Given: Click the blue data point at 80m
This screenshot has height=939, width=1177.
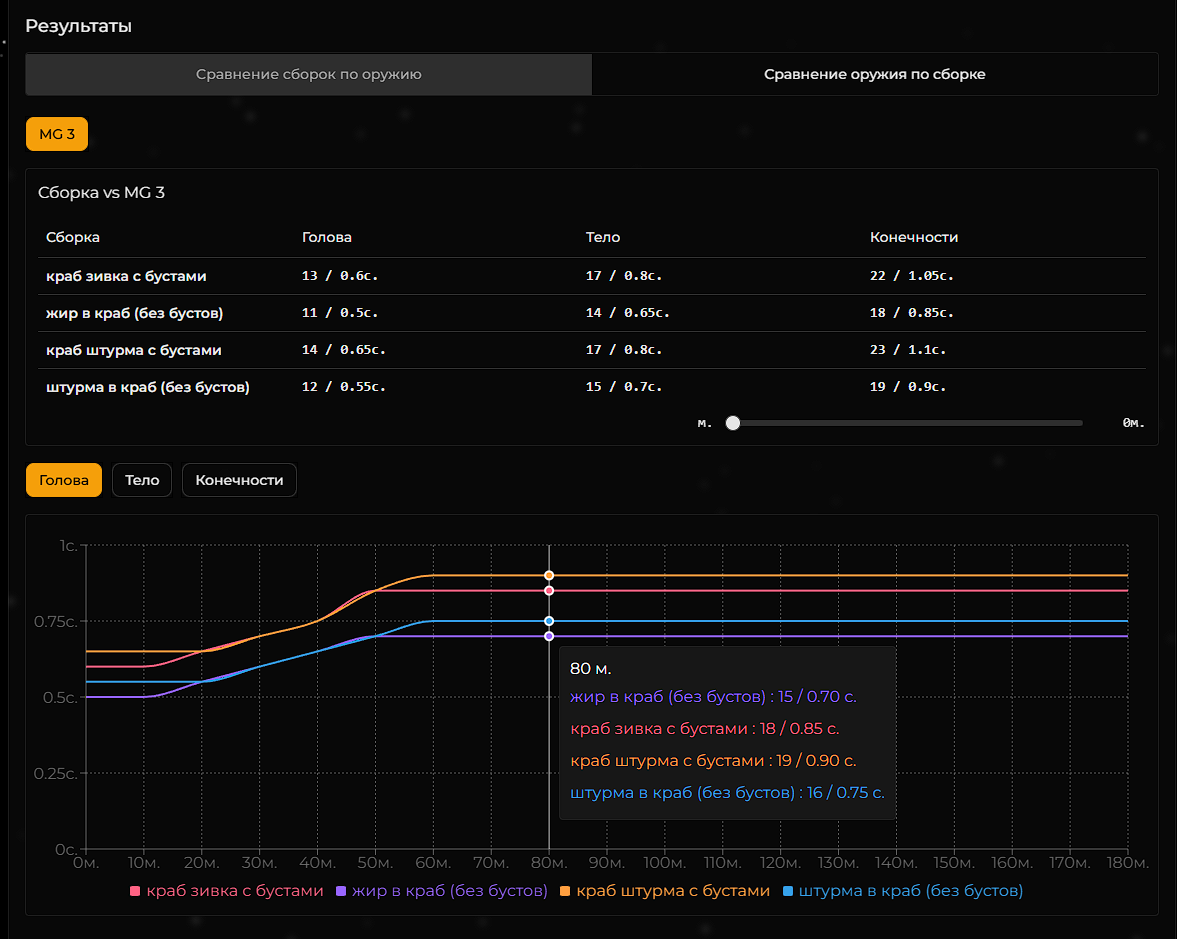Looking at the screenshot, I should 549,621.
